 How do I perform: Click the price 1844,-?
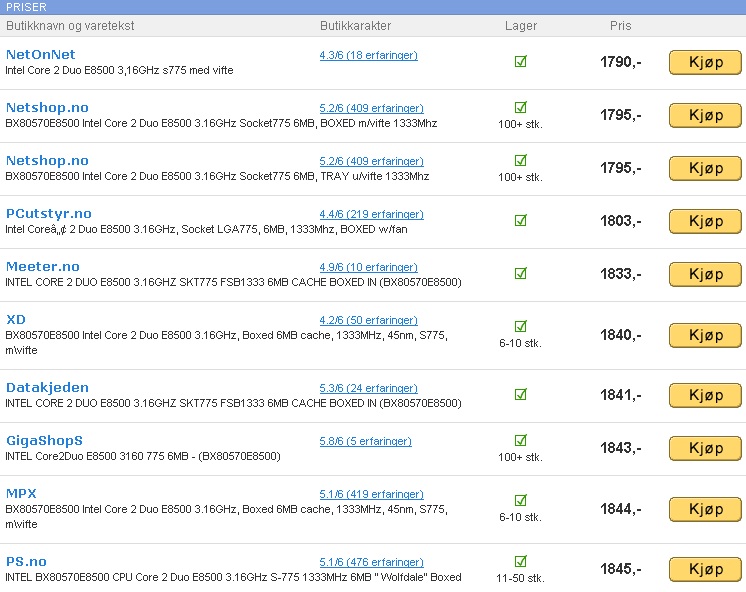[x=620, y=509]
